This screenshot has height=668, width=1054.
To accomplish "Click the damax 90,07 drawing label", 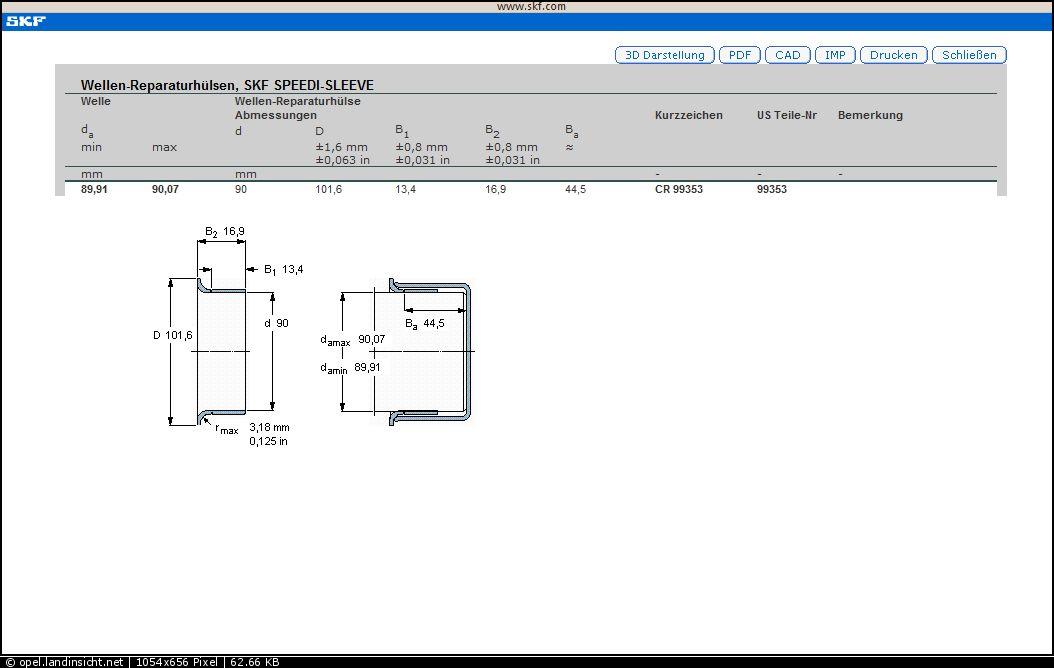I will point(353,341).
